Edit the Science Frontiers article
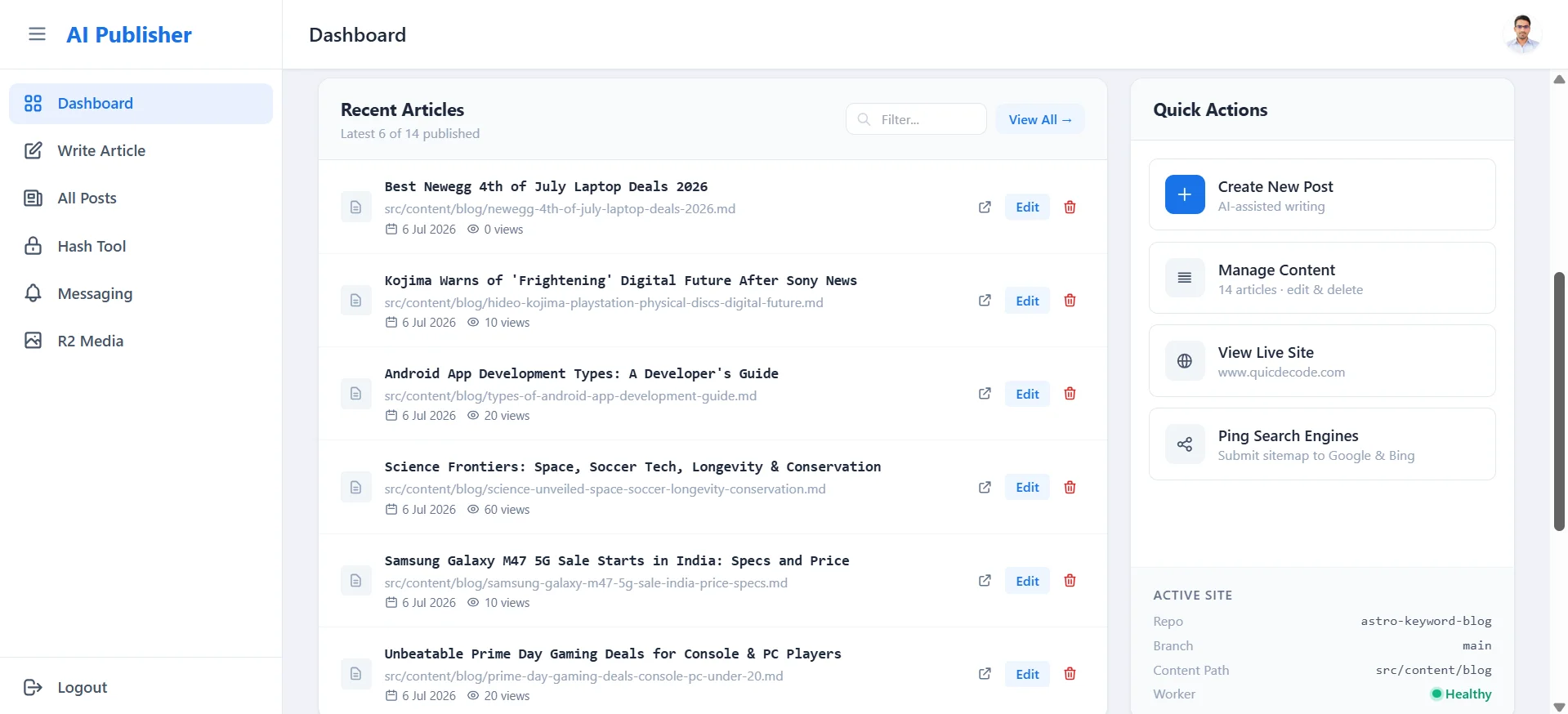The image size is (1568, 714). pyautogui.click(x=1027, y=488)
